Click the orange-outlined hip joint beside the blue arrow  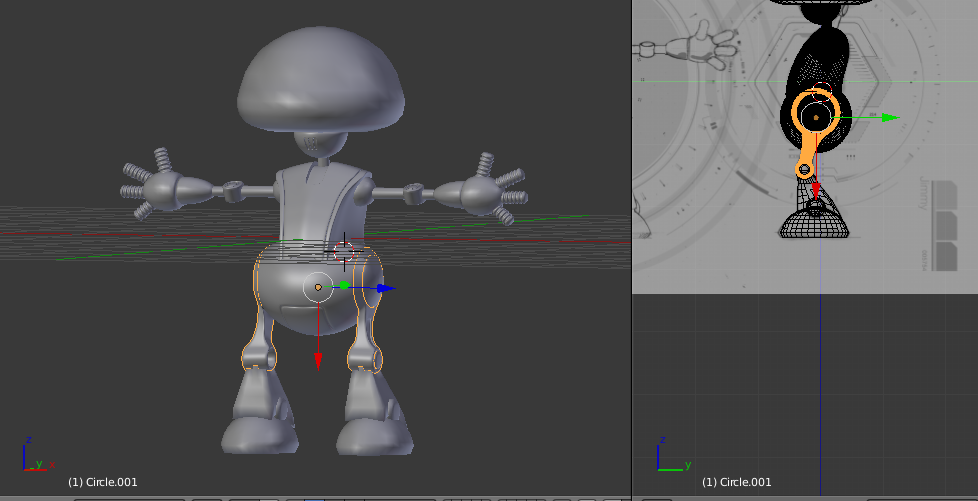[370, 281]
